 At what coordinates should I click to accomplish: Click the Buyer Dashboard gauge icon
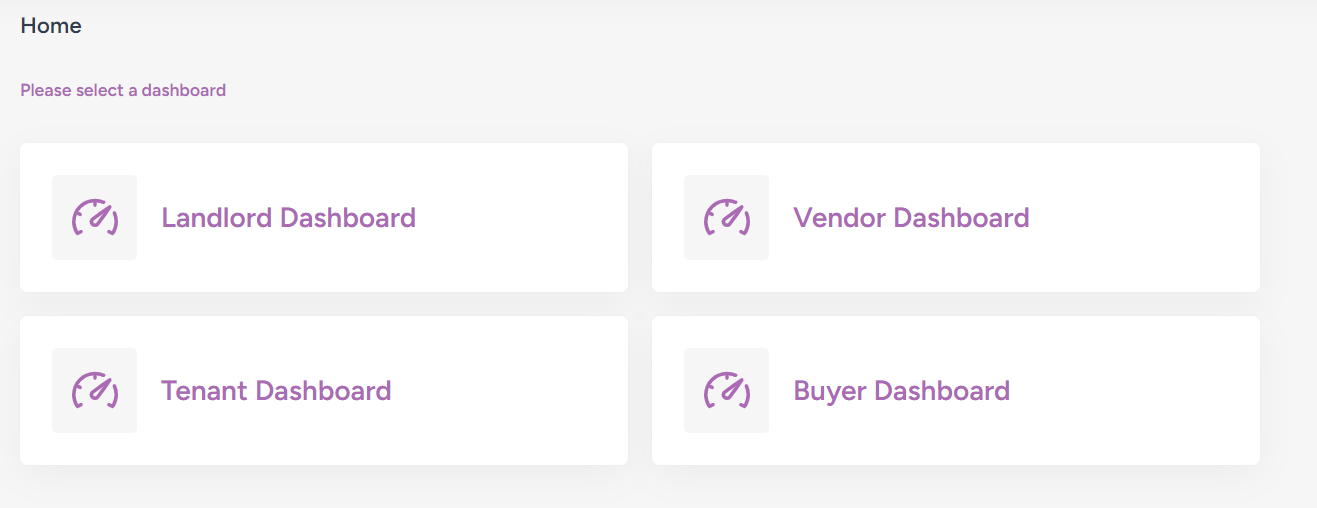coord(726,391)
